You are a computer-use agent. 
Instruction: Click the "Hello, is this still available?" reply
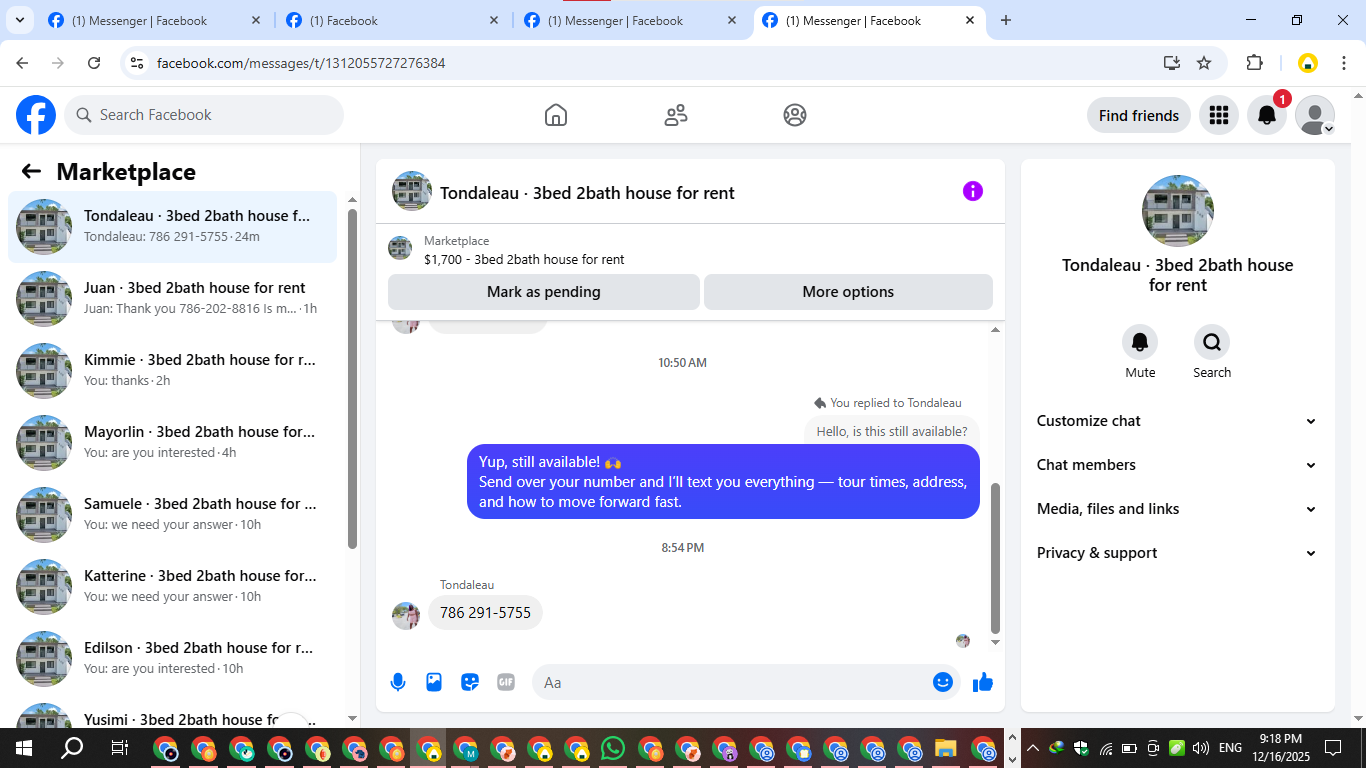coord(892,432)
